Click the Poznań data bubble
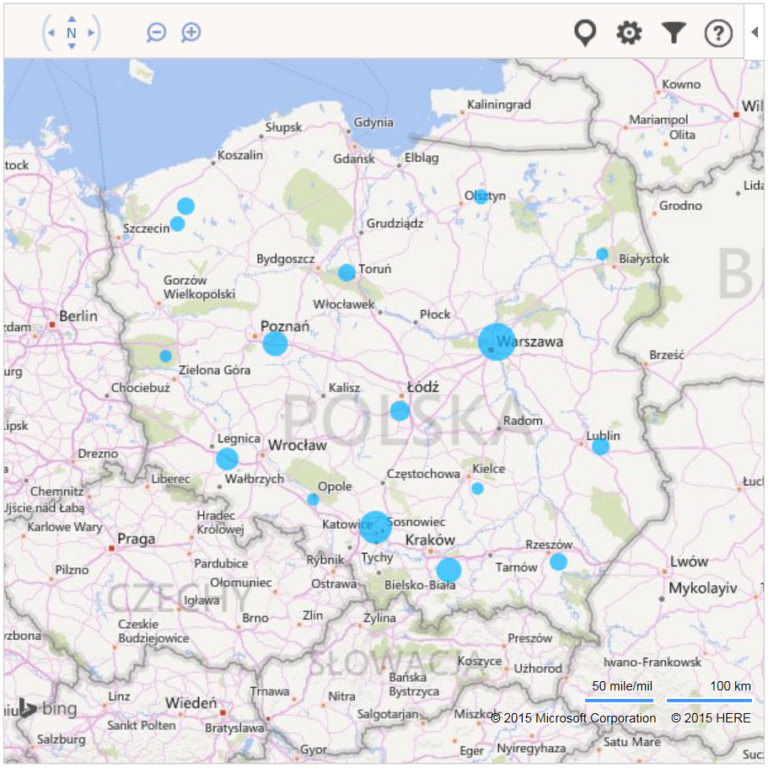The image size is (768, 768). point(275,344)
